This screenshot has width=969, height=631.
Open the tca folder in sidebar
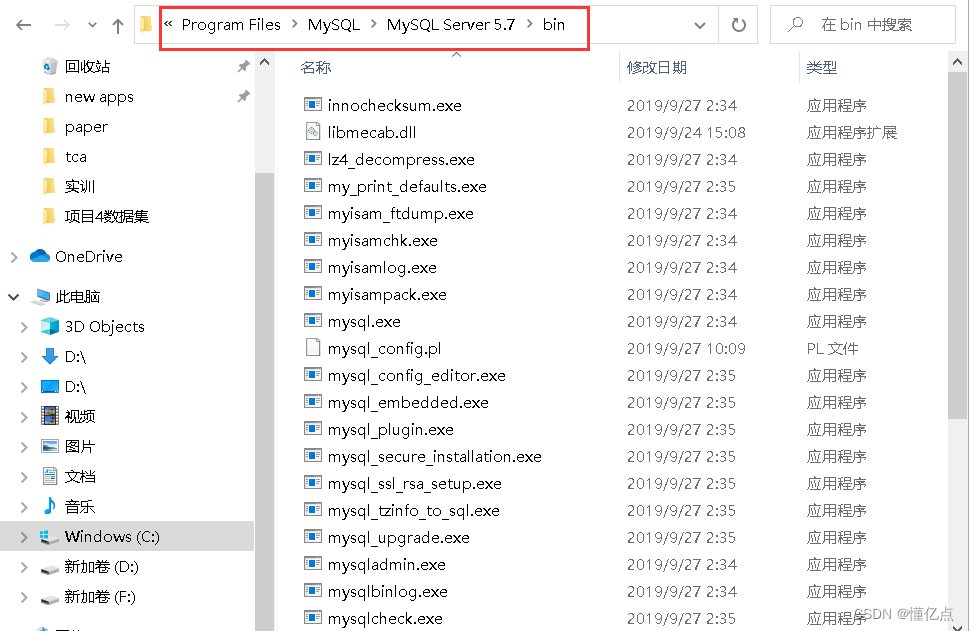[x=75, y=156]
